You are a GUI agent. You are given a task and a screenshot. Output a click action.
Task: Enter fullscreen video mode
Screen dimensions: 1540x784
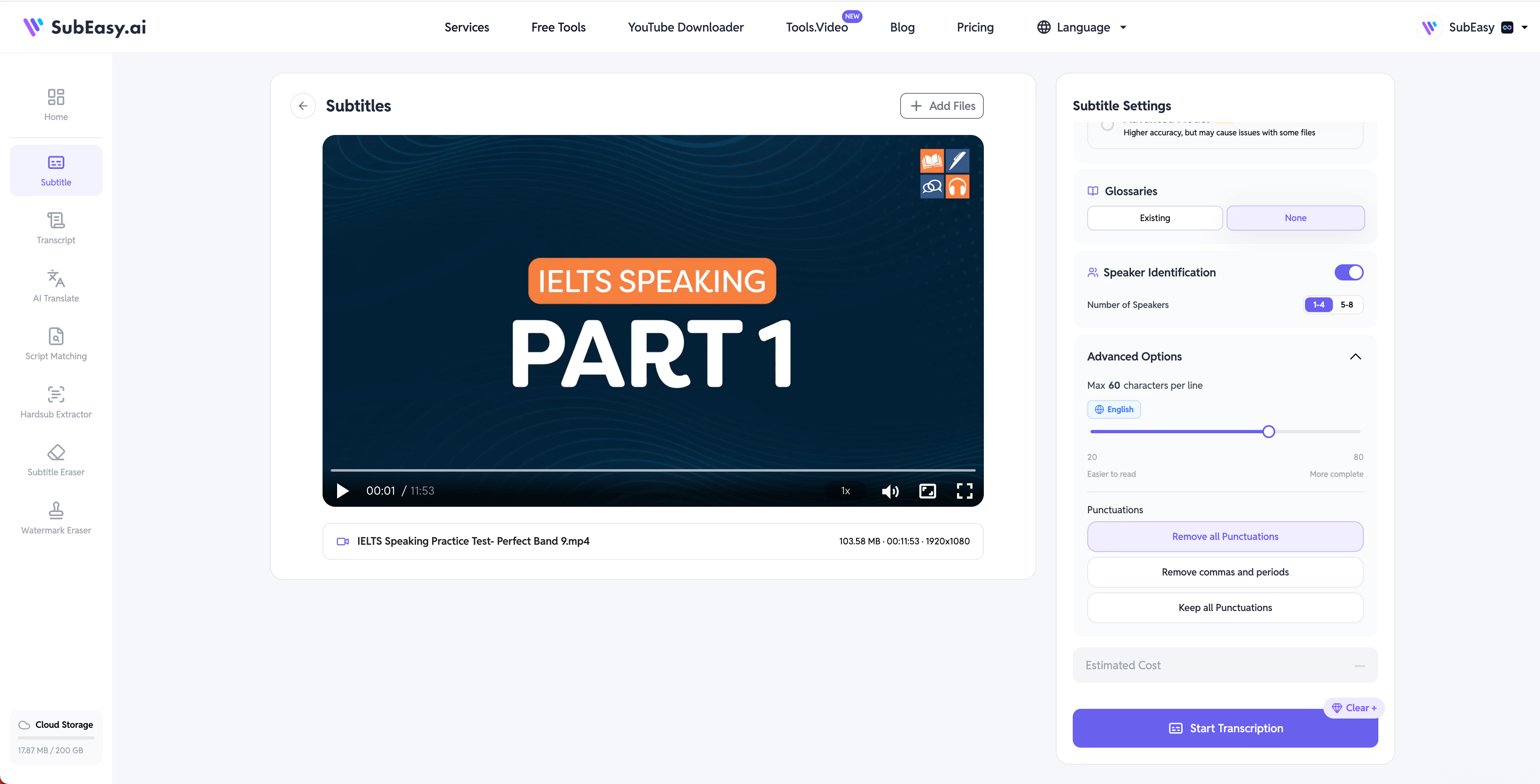pos(964,491)
